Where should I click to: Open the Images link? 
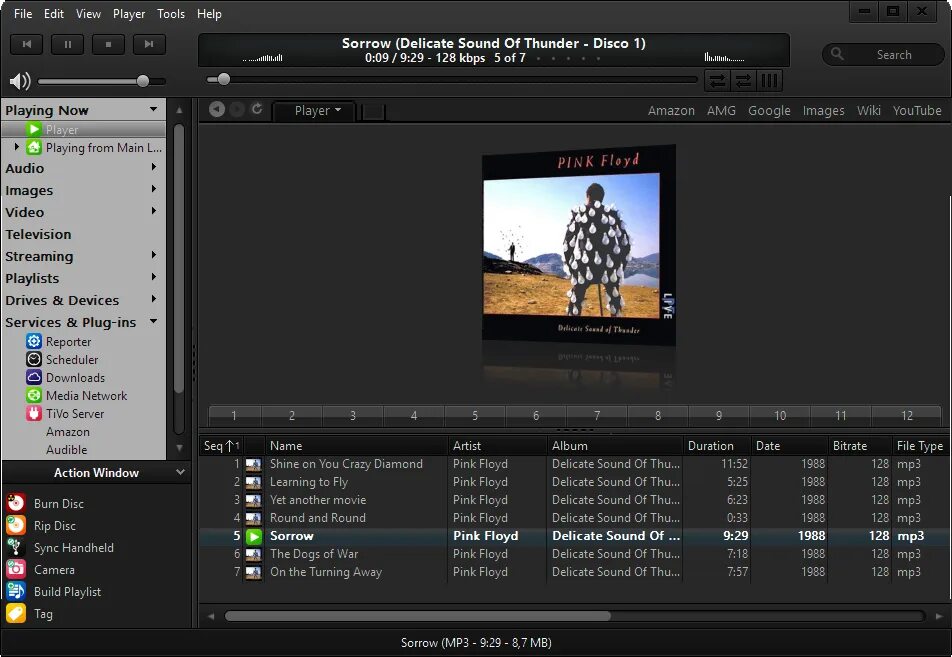pos(823,111)
